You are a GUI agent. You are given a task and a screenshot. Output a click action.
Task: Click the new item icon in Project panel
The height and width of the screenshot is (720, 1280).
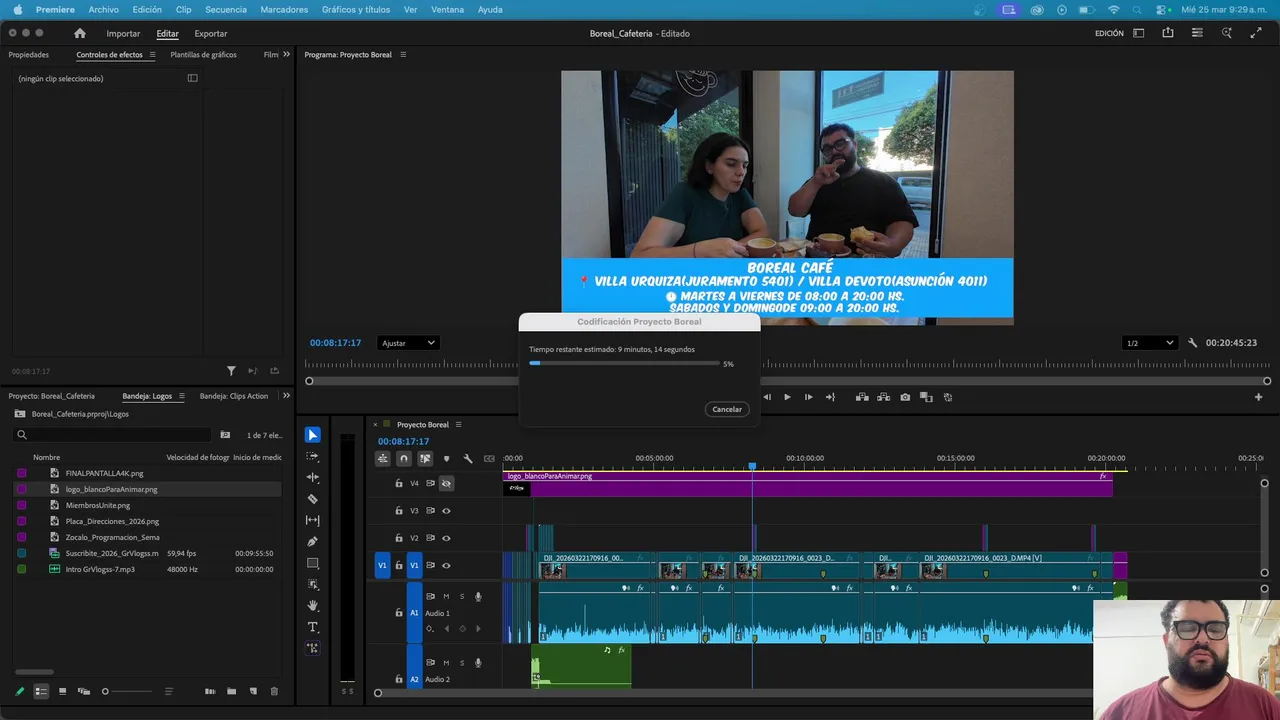point(253,691)
